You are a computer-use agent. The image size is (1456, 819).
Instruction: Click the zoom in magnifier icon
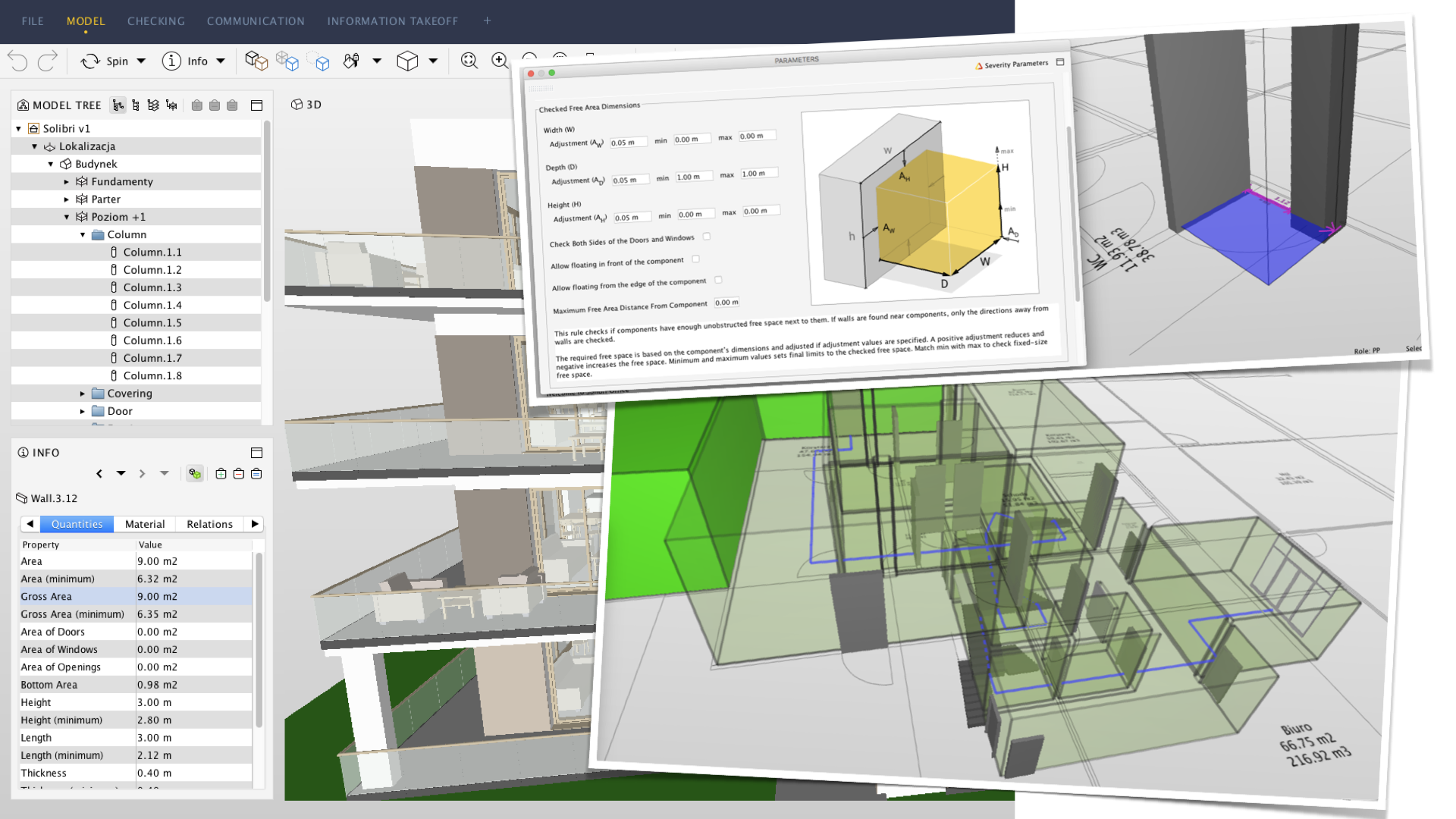(499, 61)
